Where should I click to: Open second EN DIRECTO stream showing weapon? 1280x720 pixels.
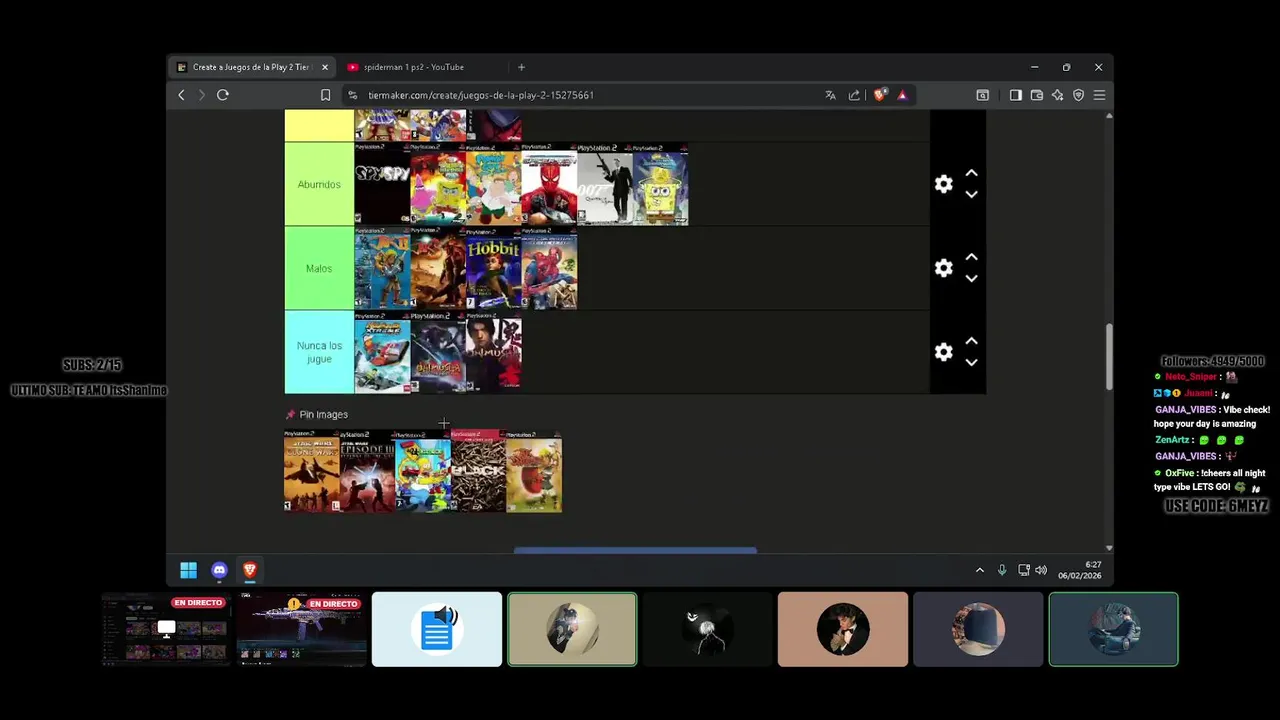pyautogui.click(x=302, y=629)
